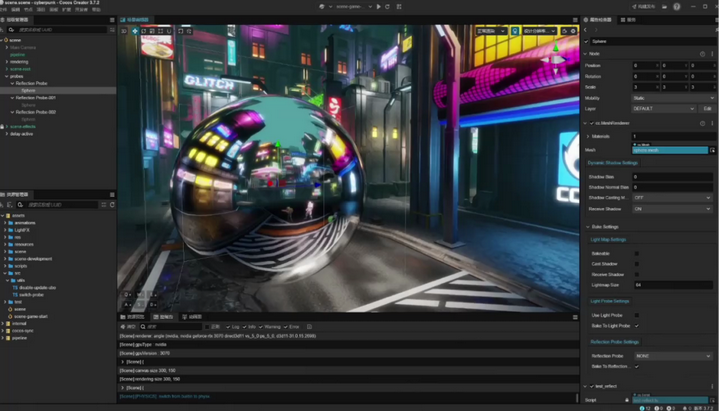This screenshot has height=411, width=720.
Task: Expand the LightFX folder
Action: pyautogui.click(x=5, y=230)
